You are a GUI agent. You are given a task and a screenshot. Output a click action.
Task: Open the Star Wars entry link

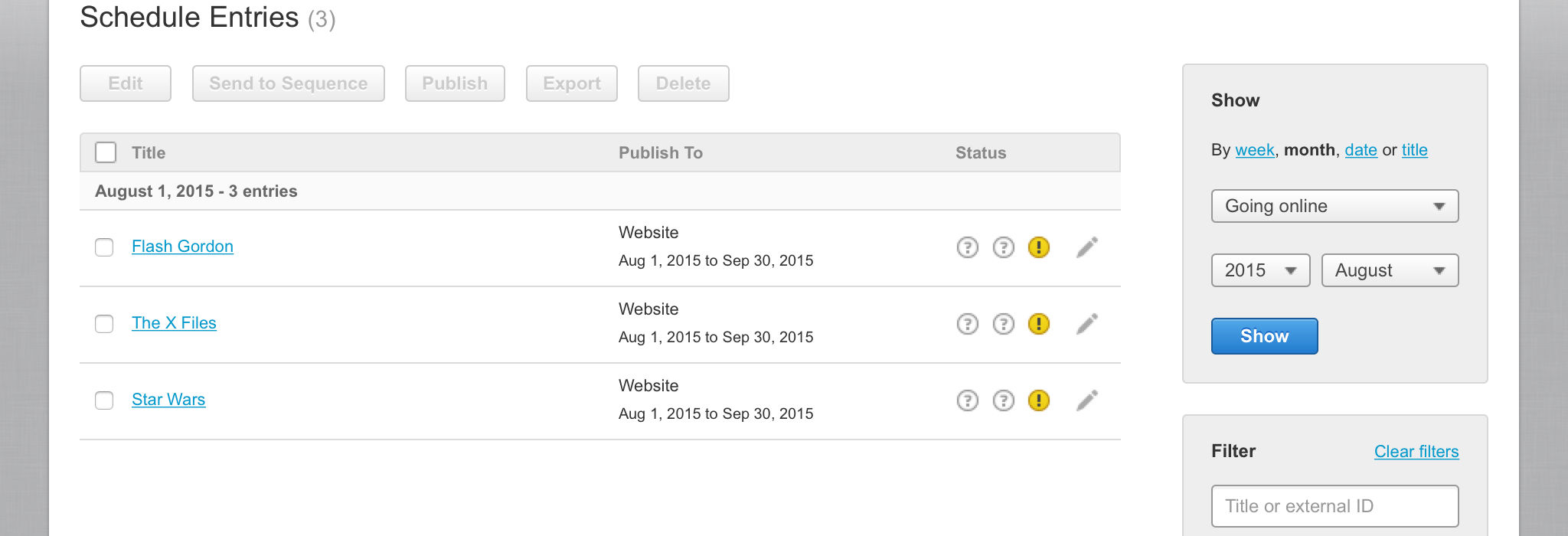click(168, 400)
